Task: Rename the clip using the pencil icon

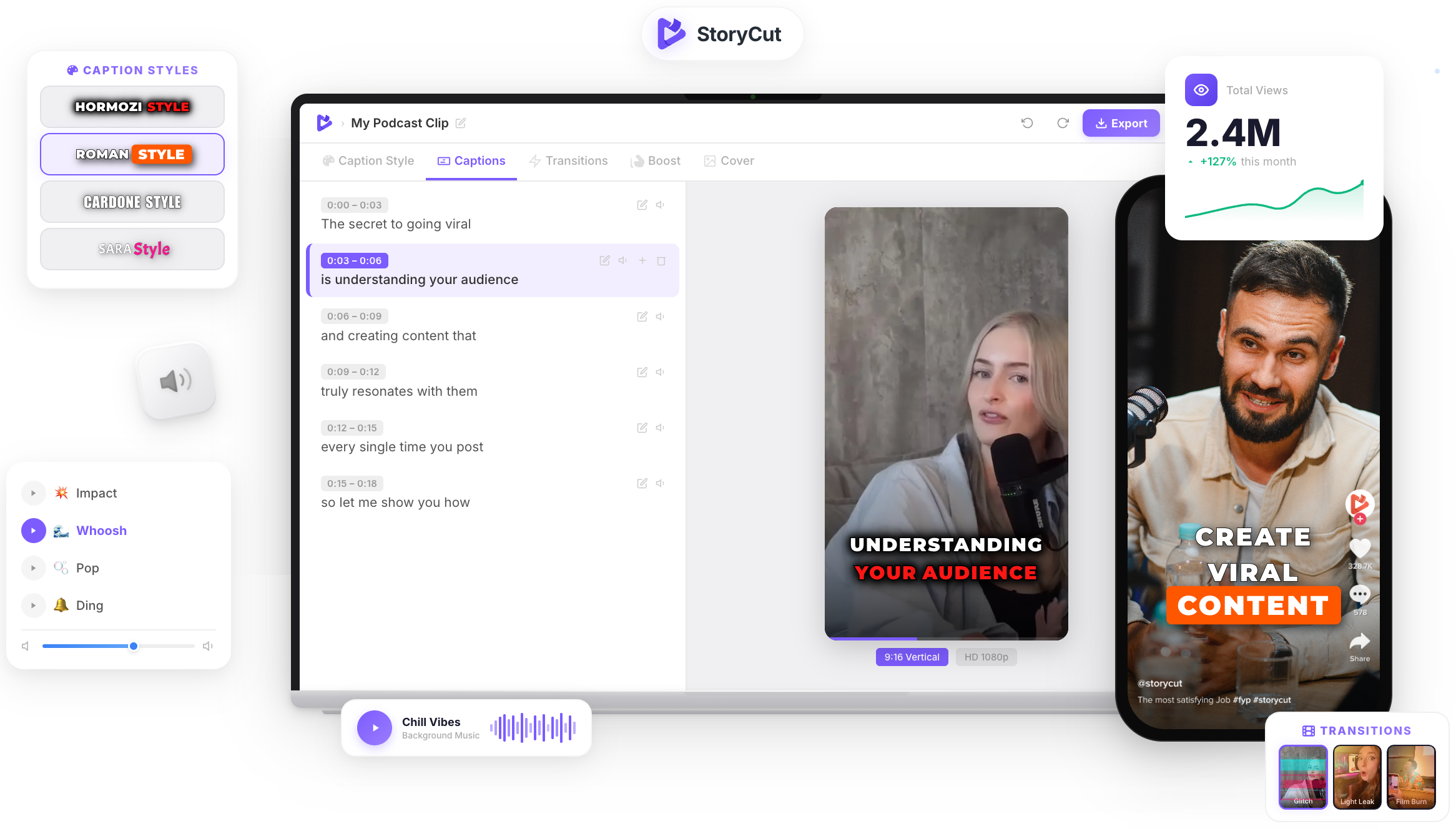Action: 461,123
